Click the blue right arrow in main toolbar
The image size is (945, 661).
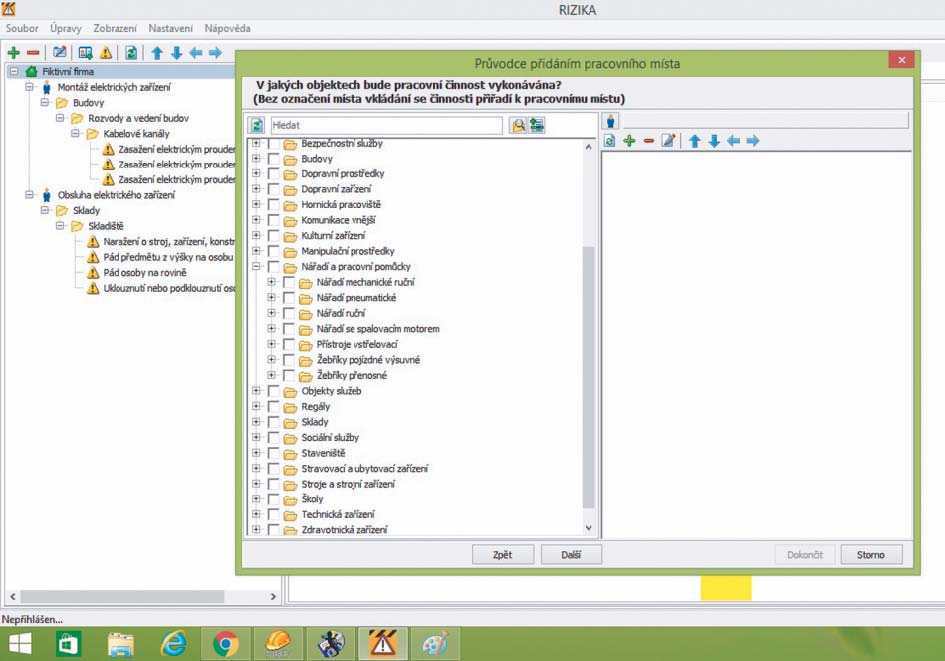(215, 53)
